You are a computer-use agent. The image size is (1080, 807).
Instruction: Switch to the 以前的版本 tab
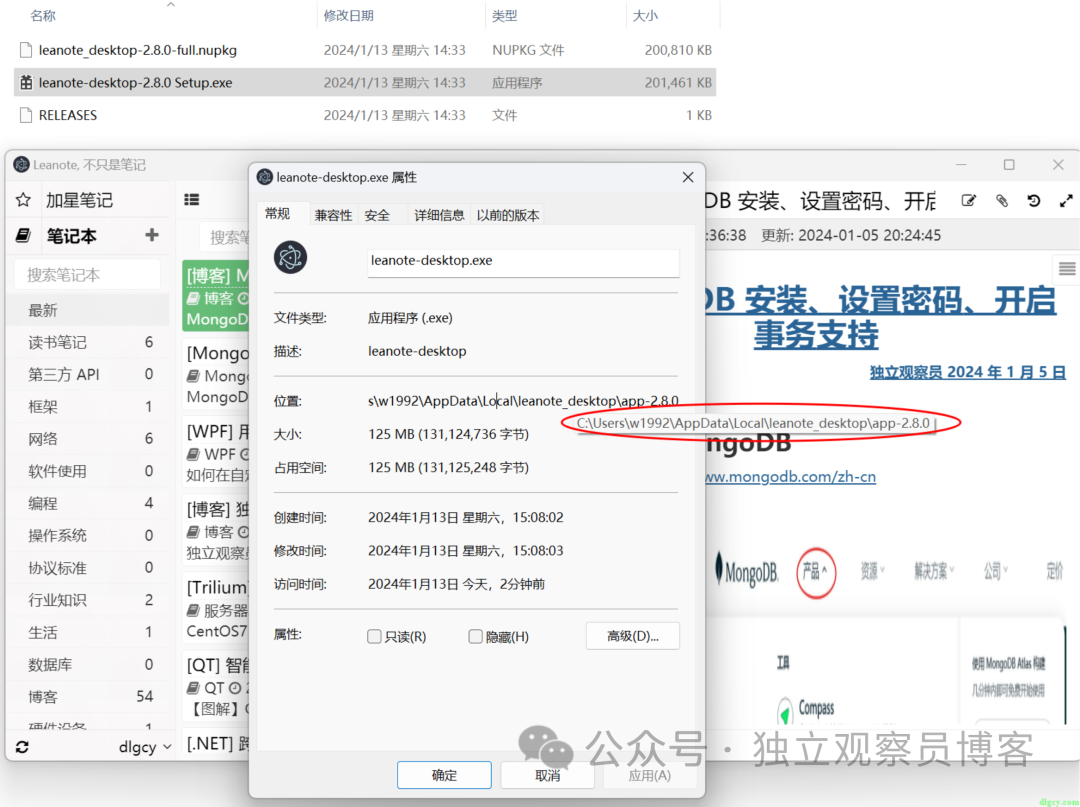click(508, 216)
